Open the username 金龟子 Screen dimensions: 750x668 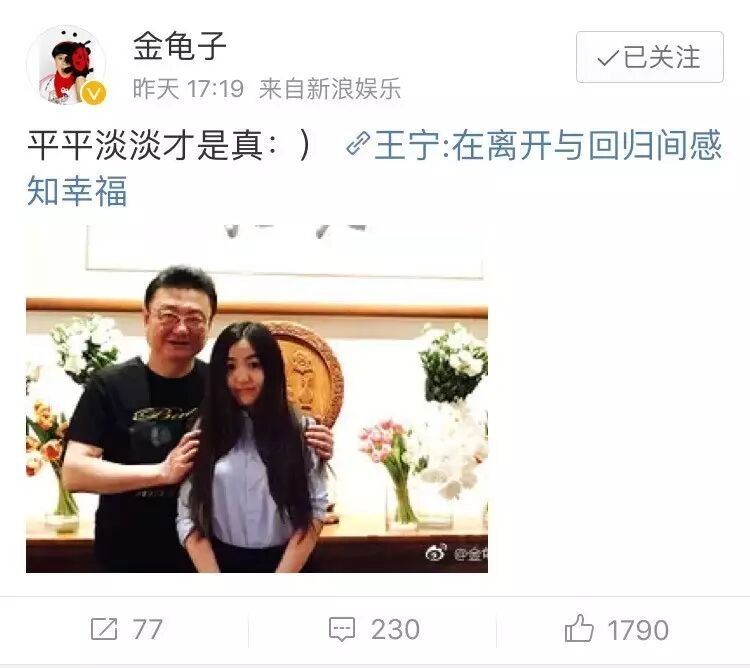pyautogui.click(x=179, y=46)
